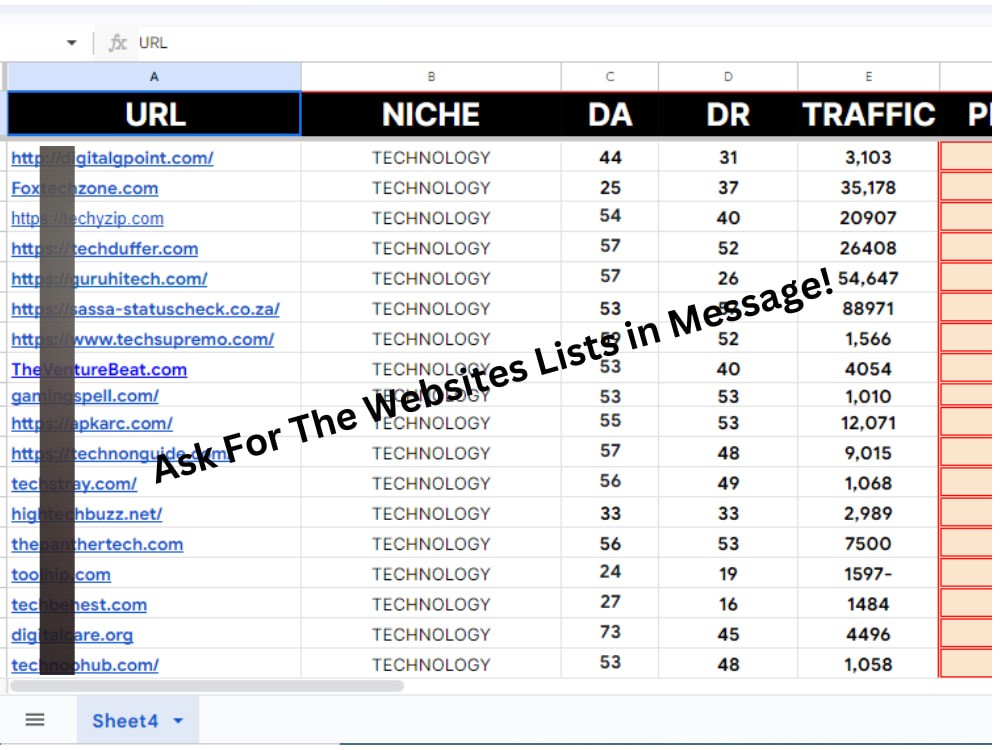This screenshot has height=750, width=1000.
Task: Select traffic cell 20907
Action: 868,217
